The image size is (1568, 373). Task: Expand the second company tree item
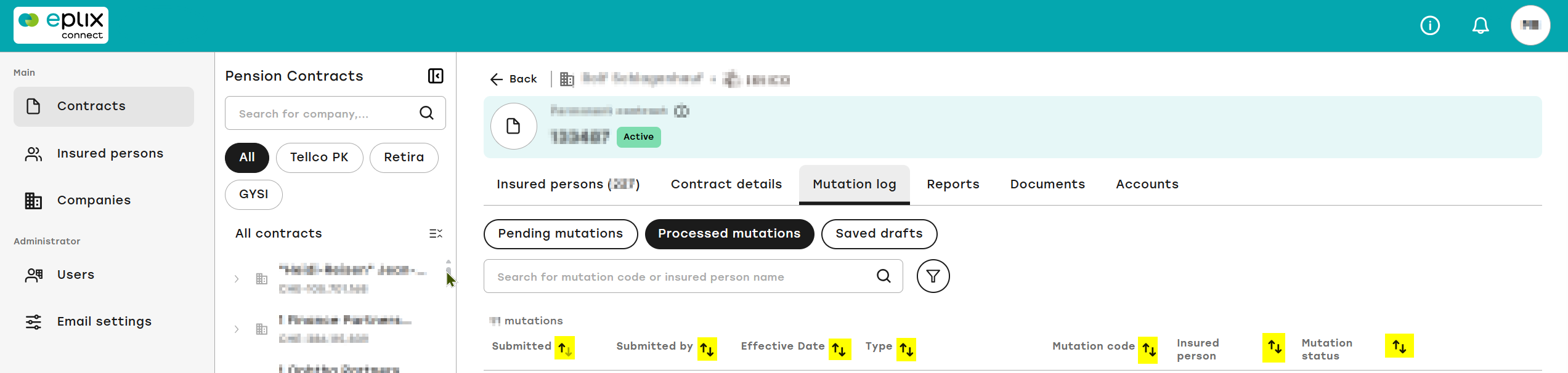pos(237,329)
